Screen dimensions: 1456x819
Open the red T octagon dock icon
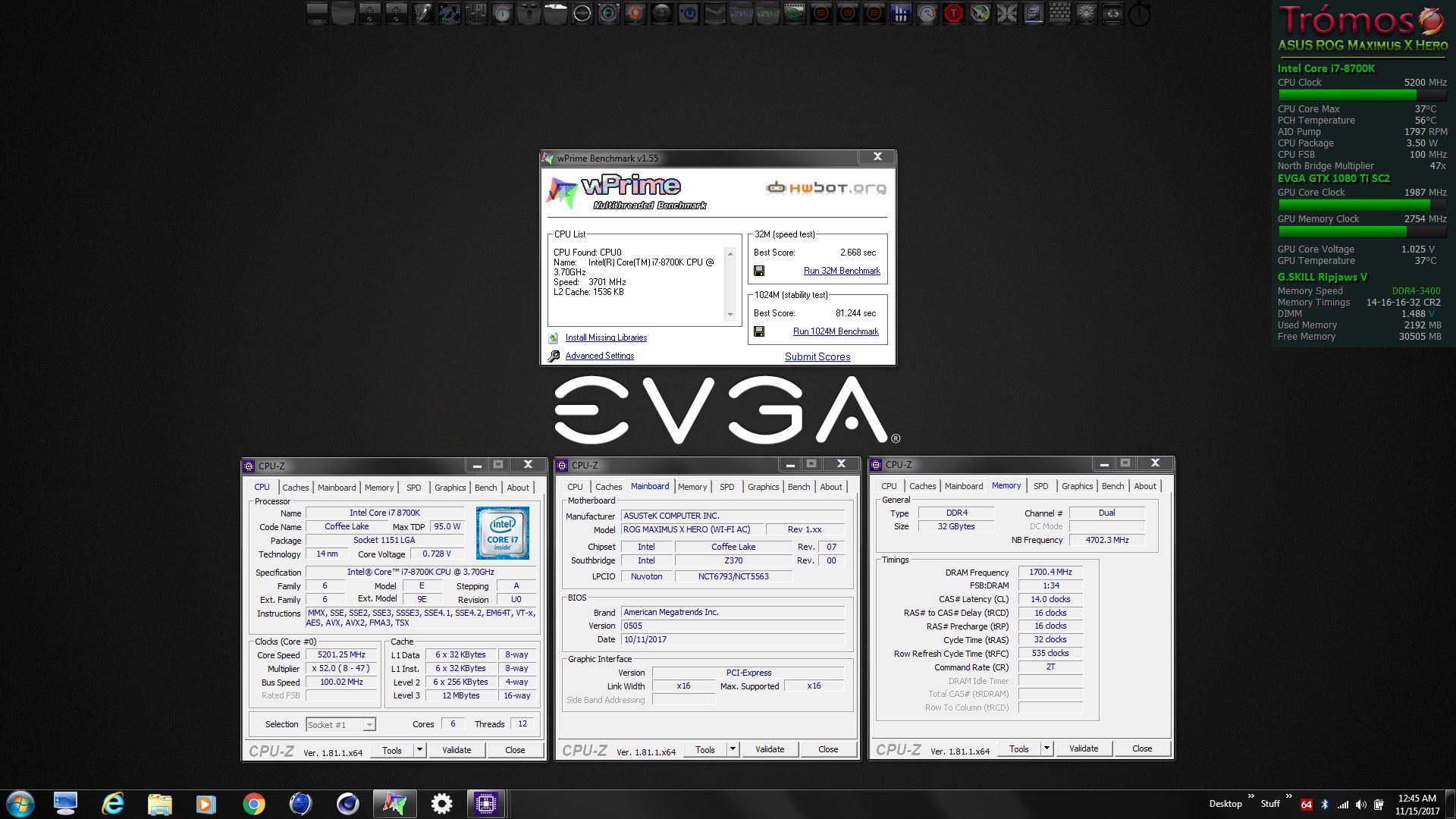(x=952, y=13)
